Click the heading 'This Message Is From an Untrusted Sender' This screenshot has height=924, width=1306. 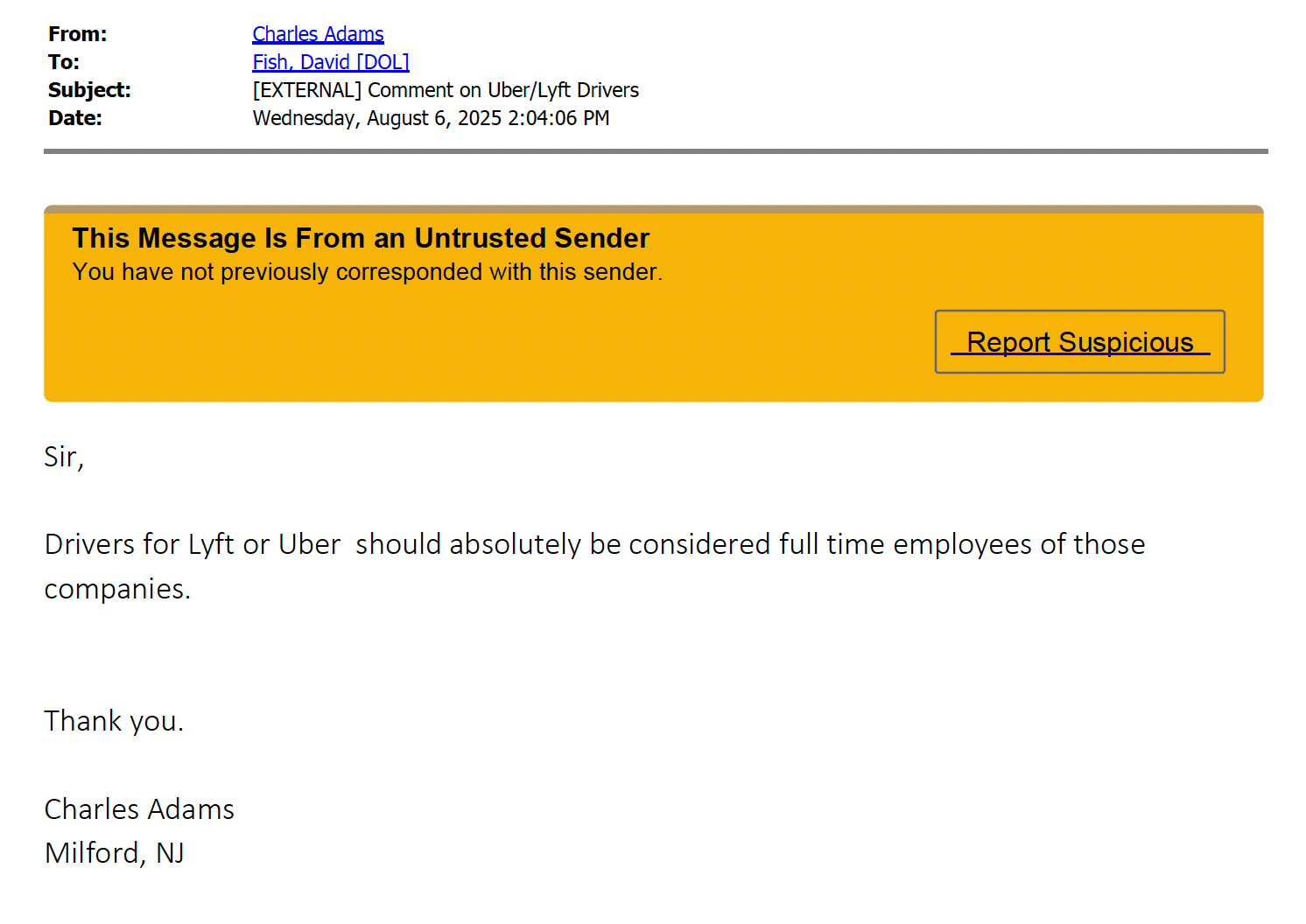[361, 238]
